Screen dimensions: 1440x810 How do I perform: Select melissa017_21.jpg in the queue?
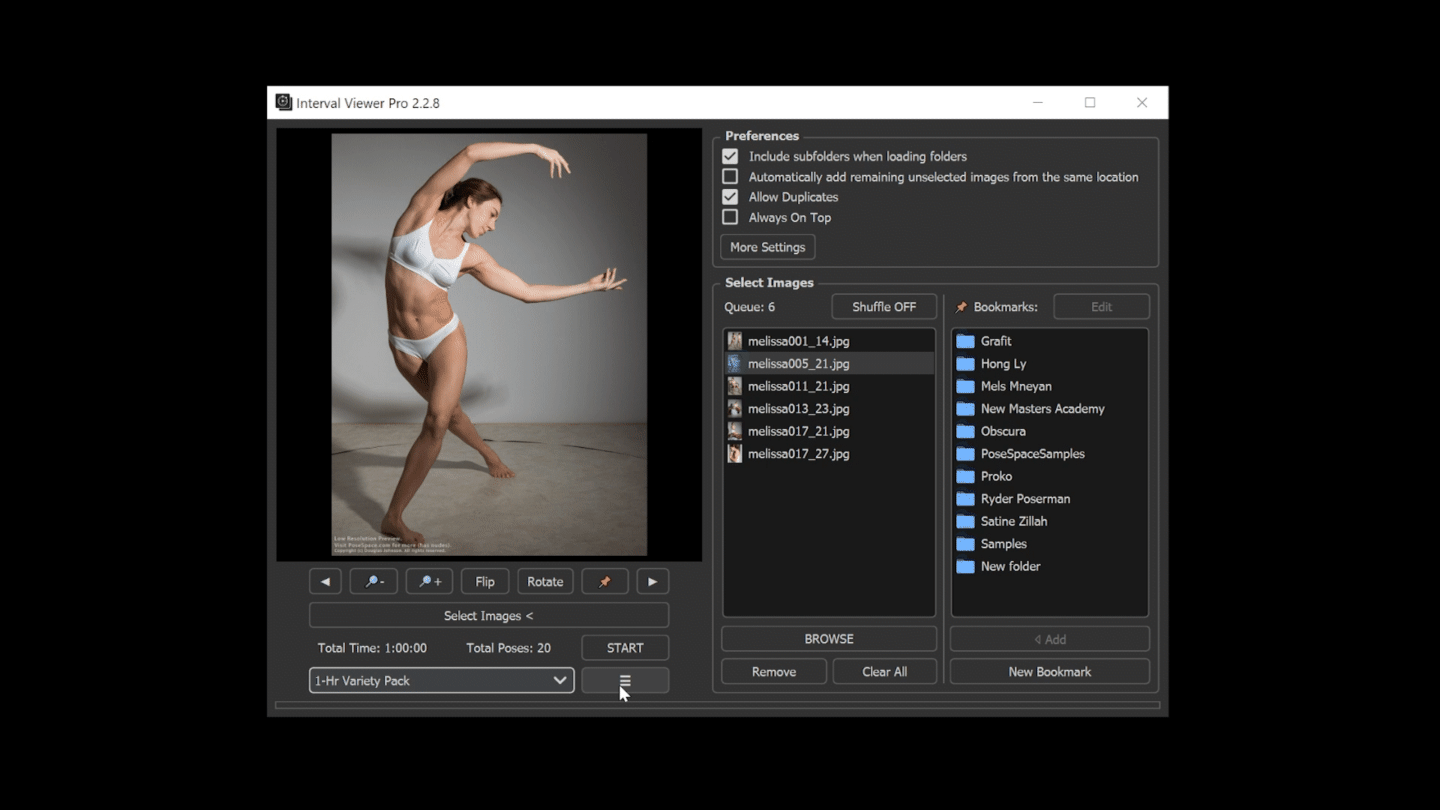pos(829,431)
